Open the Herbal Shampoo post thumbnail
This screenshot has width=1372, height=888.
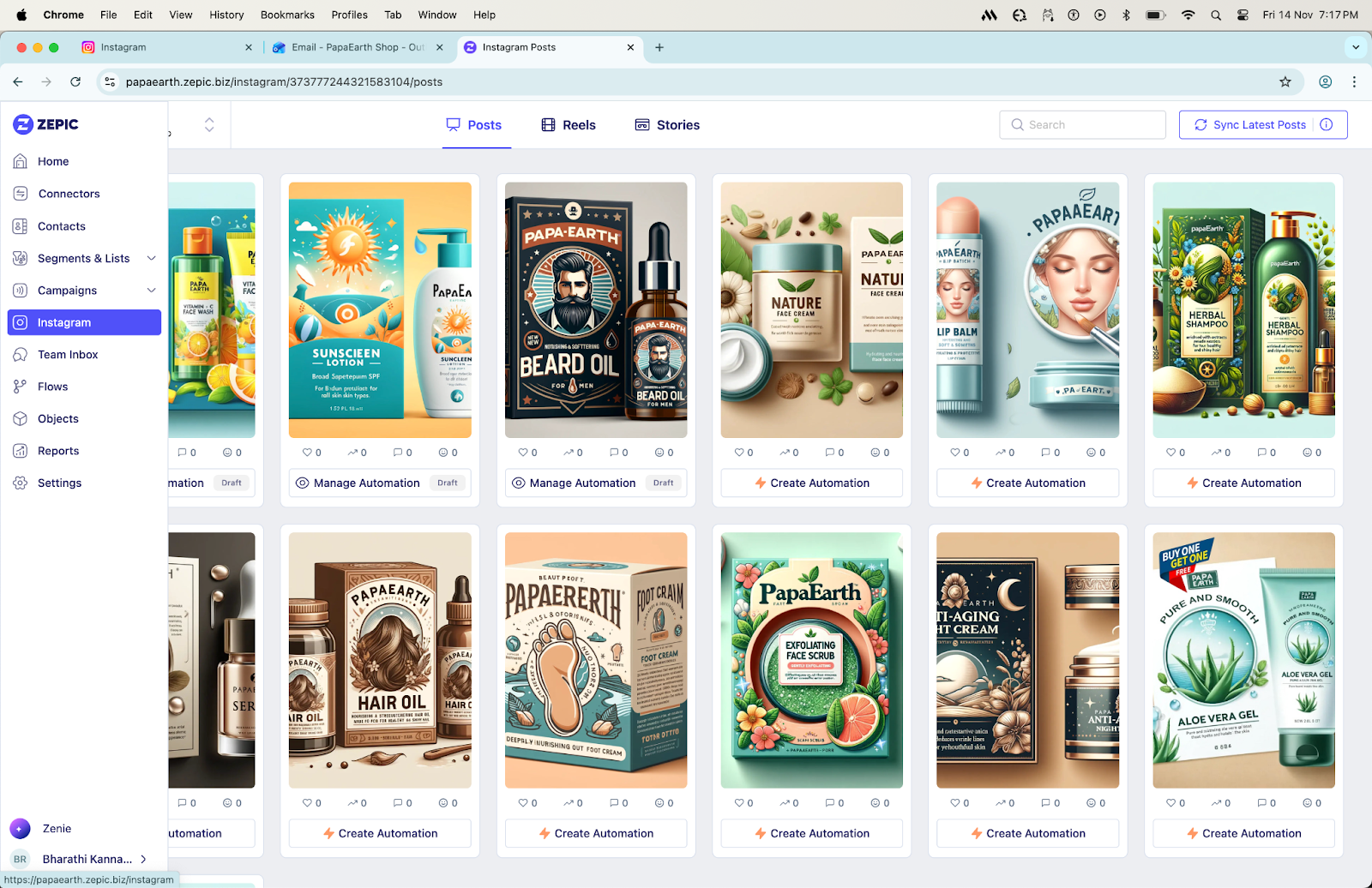(x=1244, y=310)
